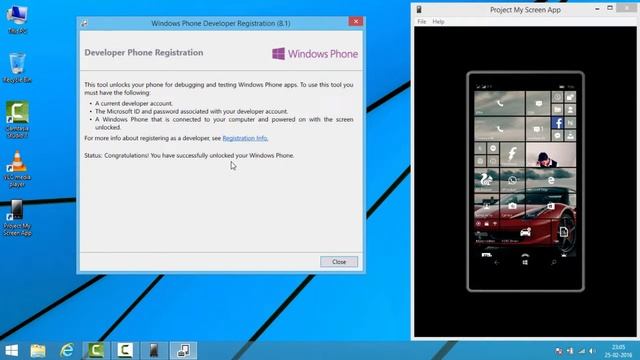Viewport: 640px width, 360px height.
Task: Open Help menu in Project My Screen App
Action: [438, 22]
